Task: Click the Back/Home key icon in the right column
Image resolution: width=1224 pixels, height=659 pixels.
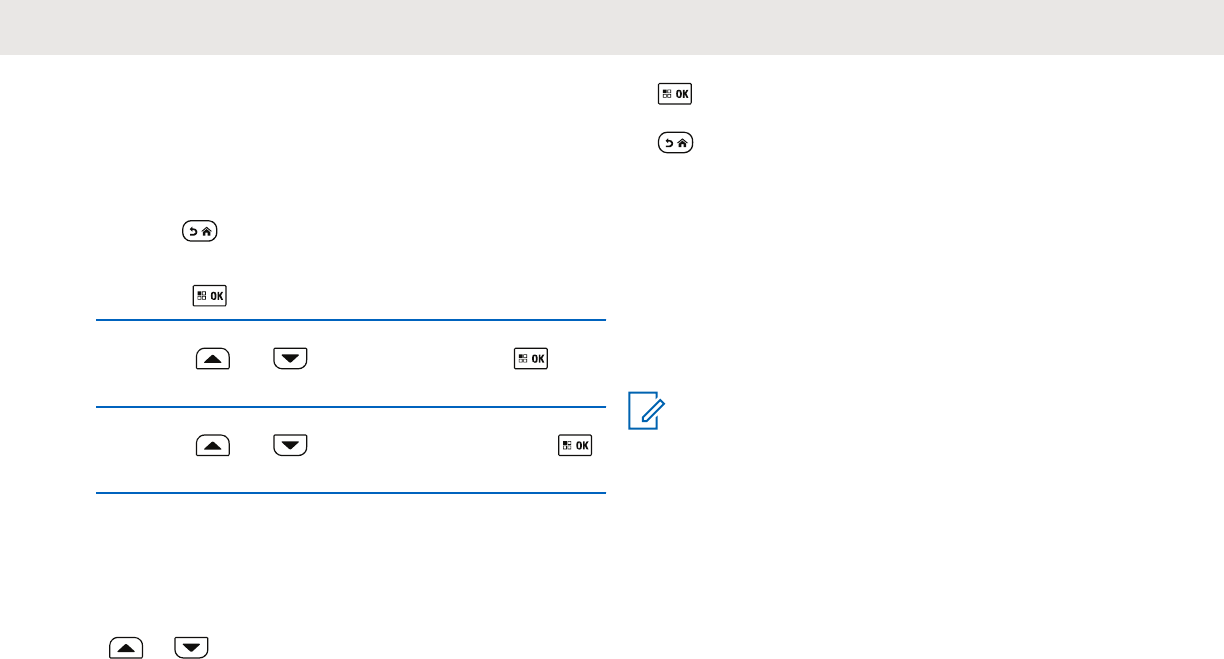Action: point(676,144)
